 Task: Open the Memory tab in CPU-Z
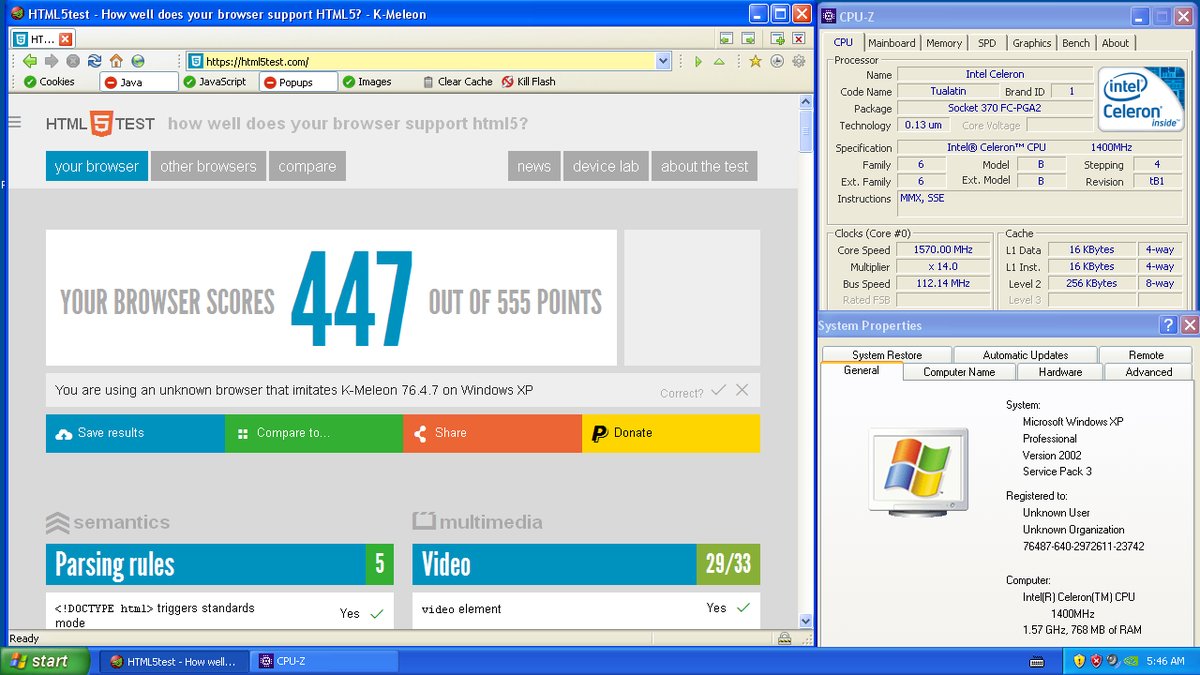click(944, 43)
